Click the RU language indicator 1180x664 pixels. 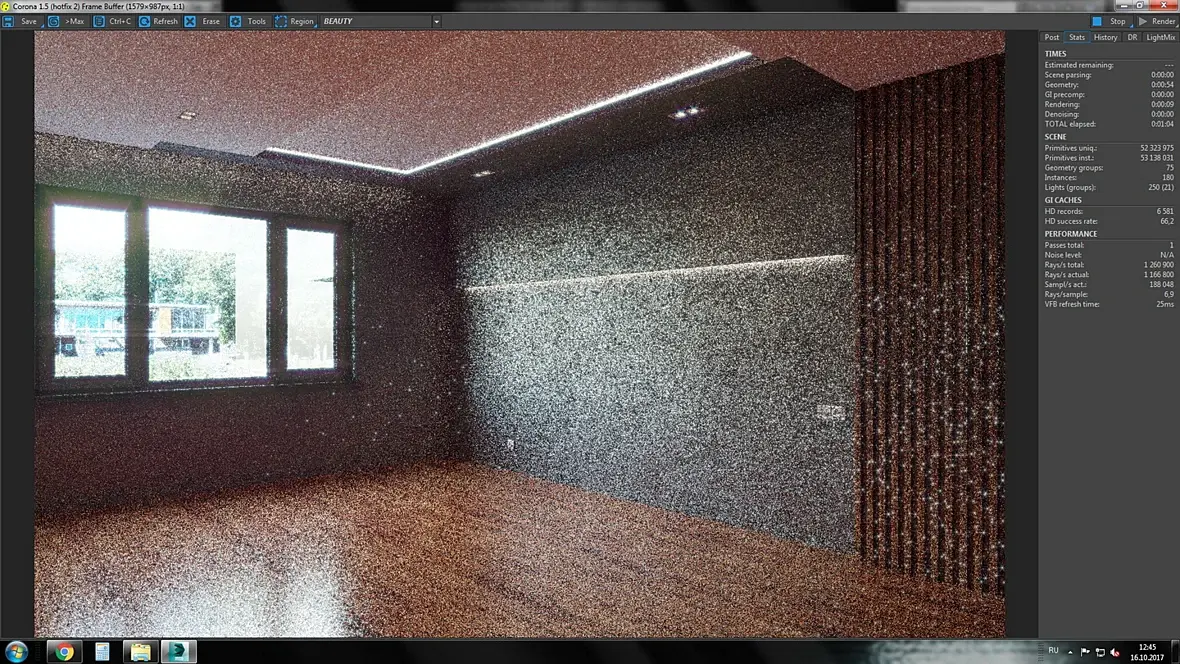click(1054, 650)
